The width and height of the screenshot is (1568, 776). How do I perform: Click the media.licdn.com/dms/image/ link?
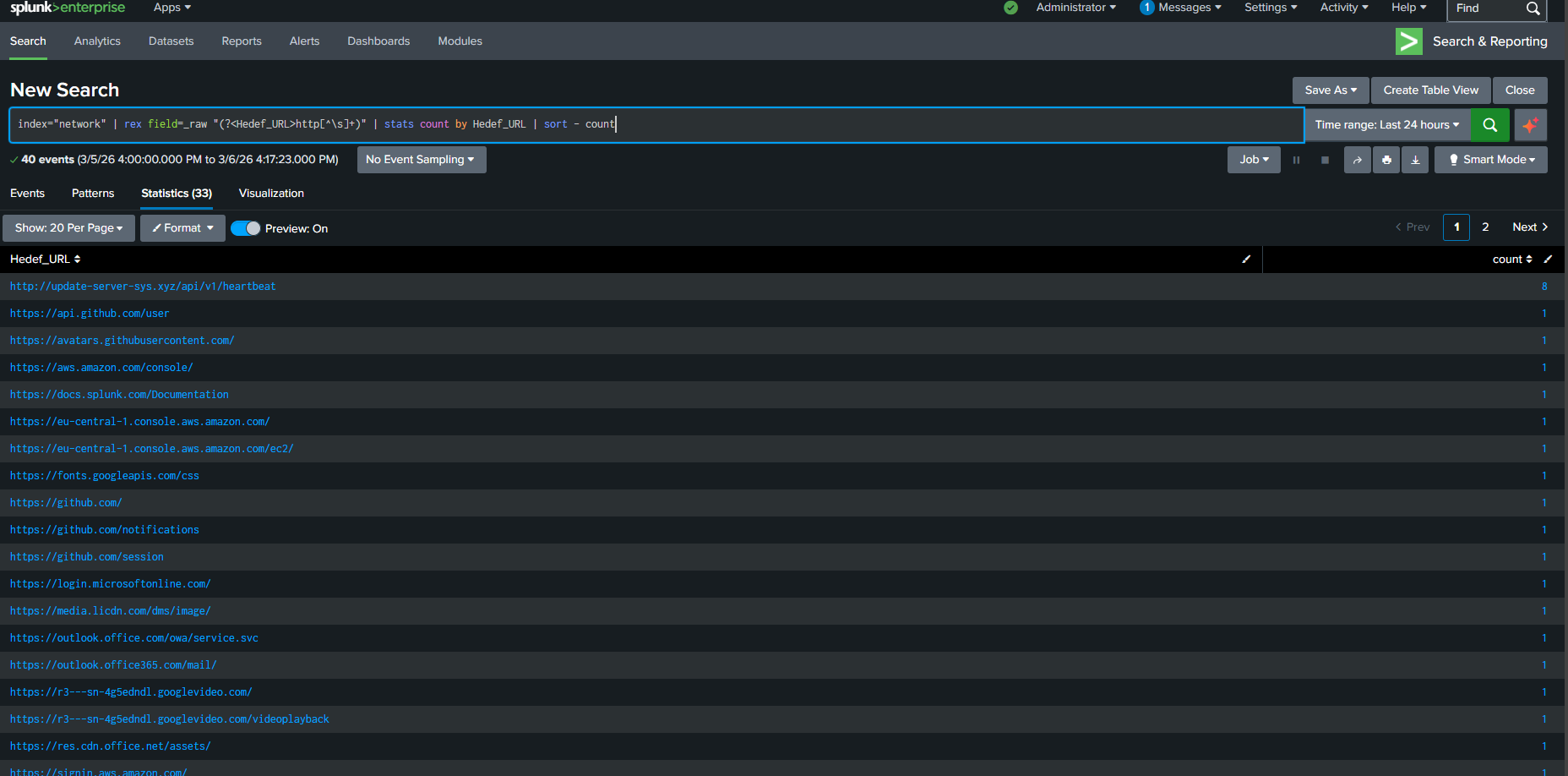pos(111,611)
